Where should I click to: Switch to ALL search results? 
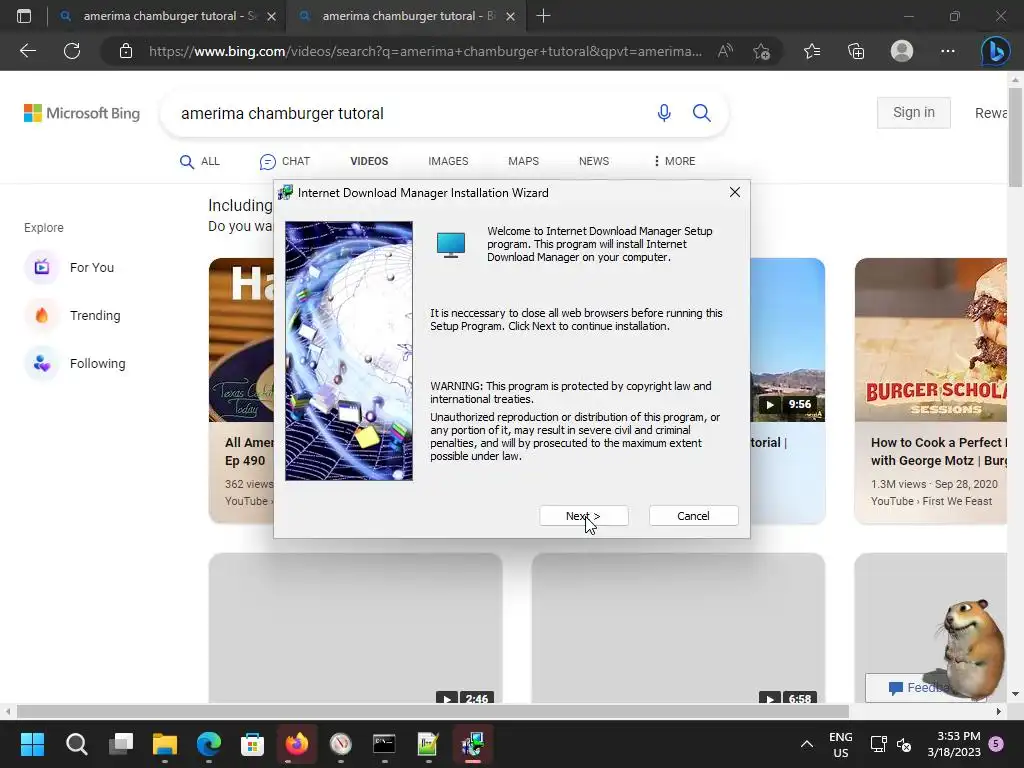200,161
